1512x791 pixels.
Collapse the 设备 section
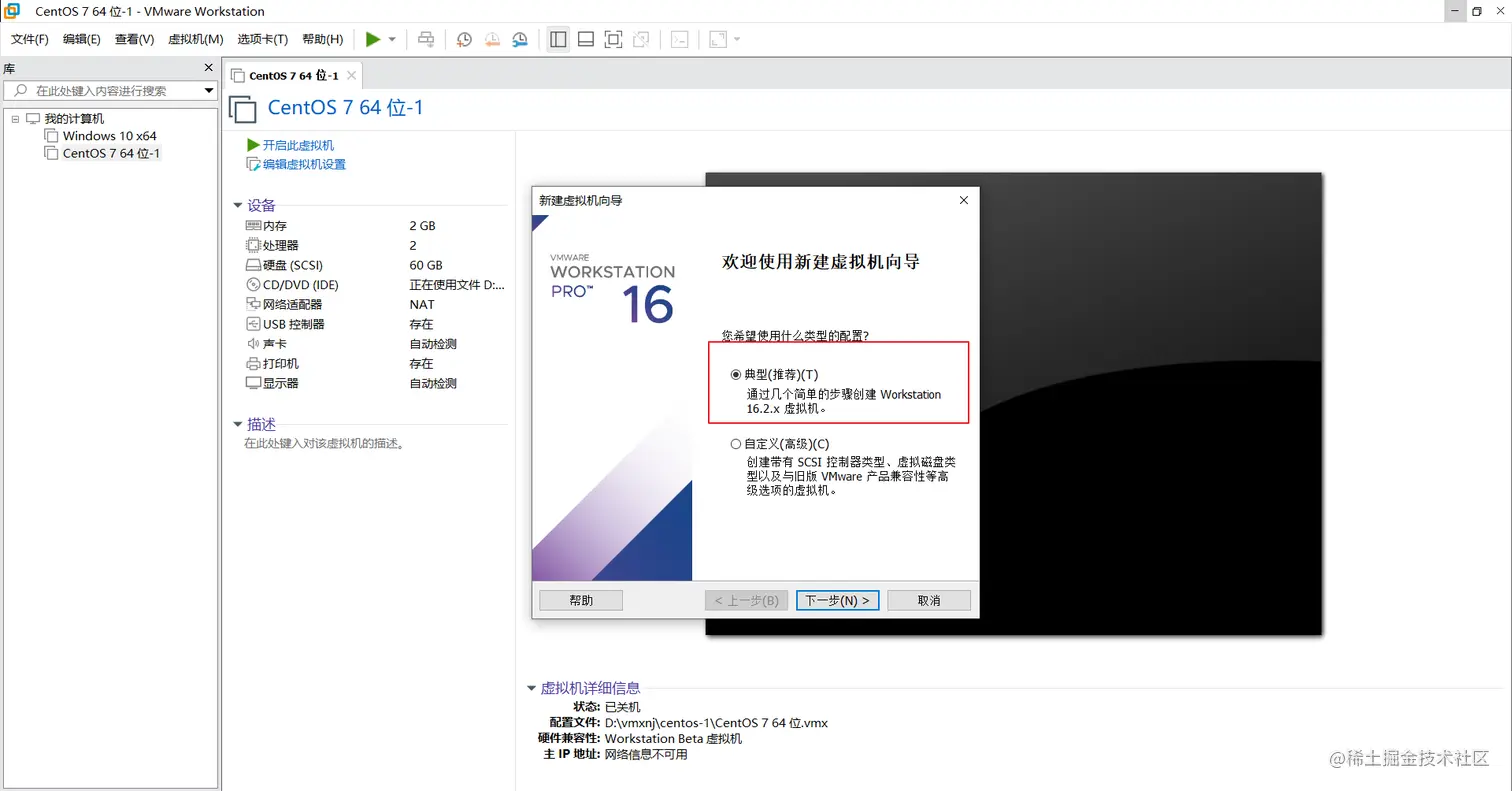[x=237, y=205]
